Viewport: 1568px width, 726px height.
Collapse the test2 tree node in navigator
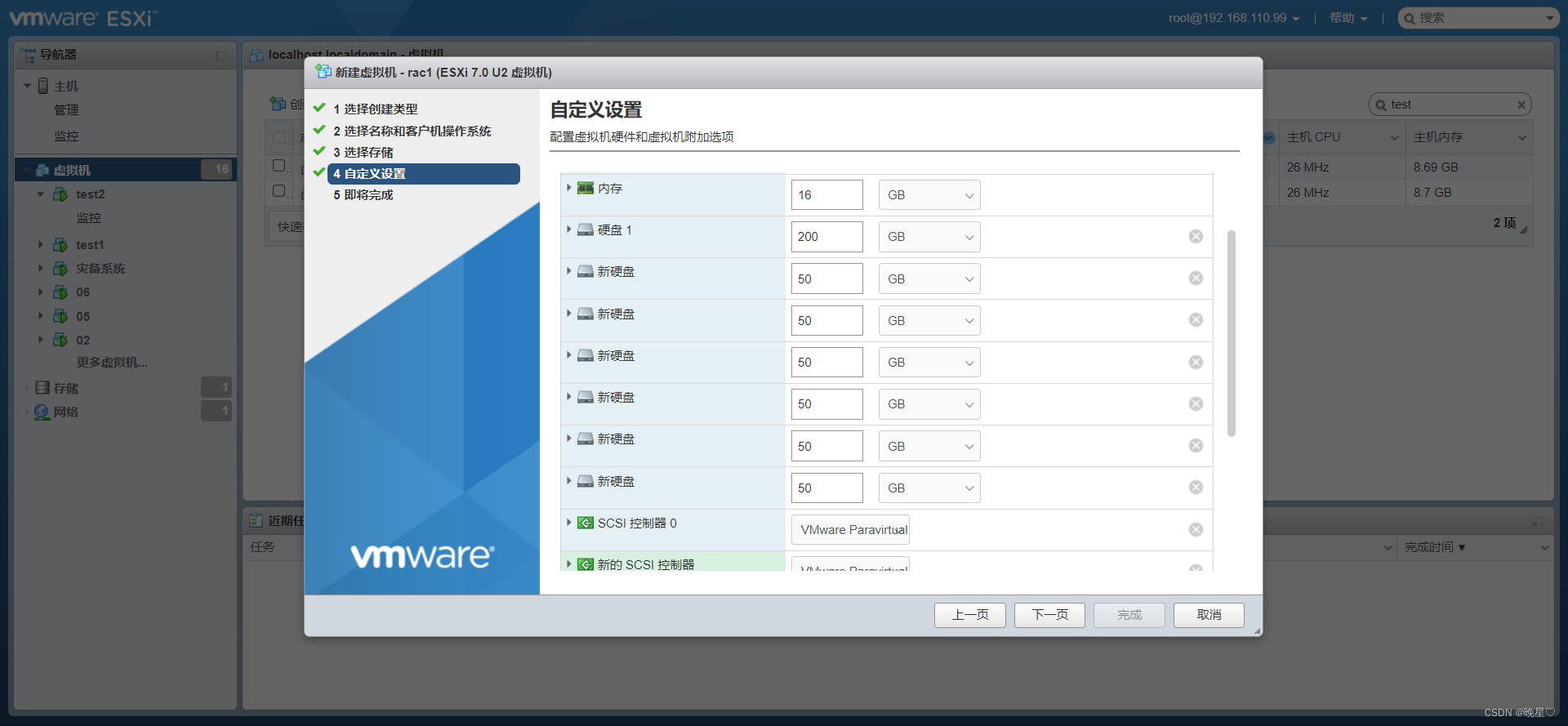pos(40,194)
